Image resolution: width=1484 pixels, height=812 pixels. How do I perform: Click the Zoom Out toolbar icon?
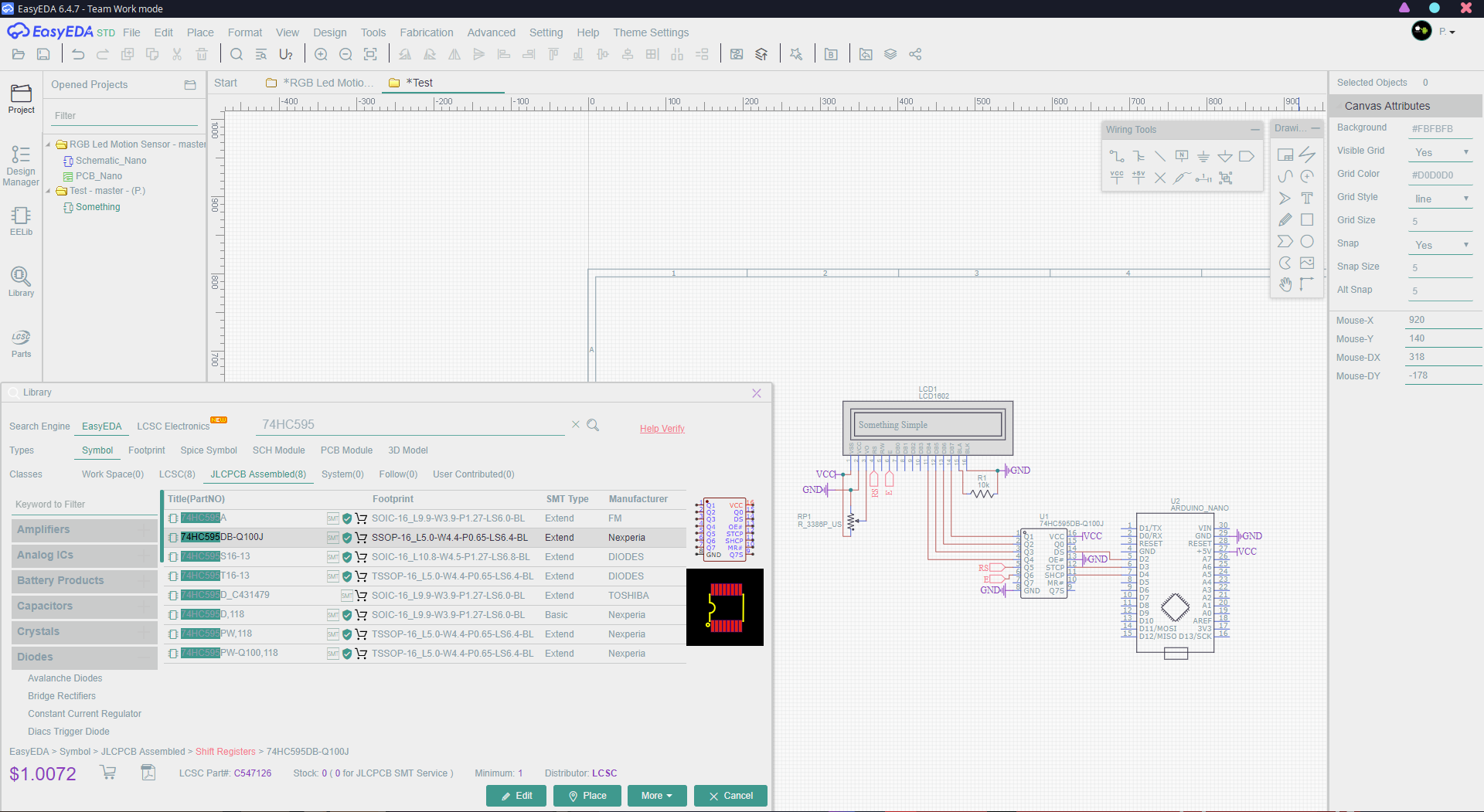point(345,54)
